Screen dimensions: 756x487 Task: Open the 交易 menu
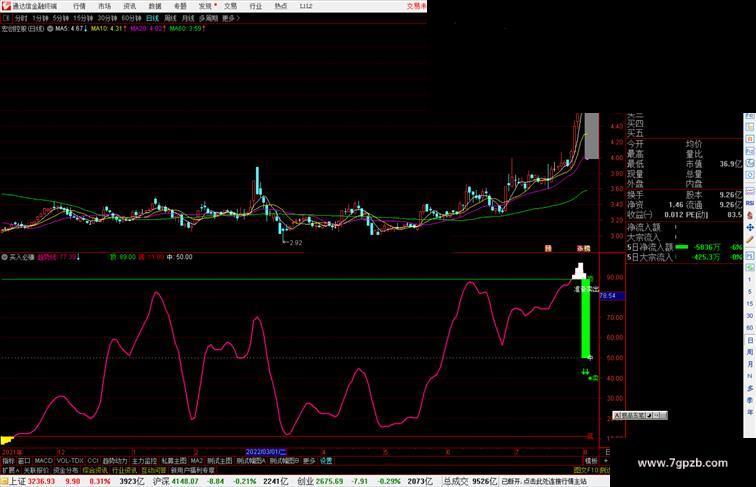point(230,6)
